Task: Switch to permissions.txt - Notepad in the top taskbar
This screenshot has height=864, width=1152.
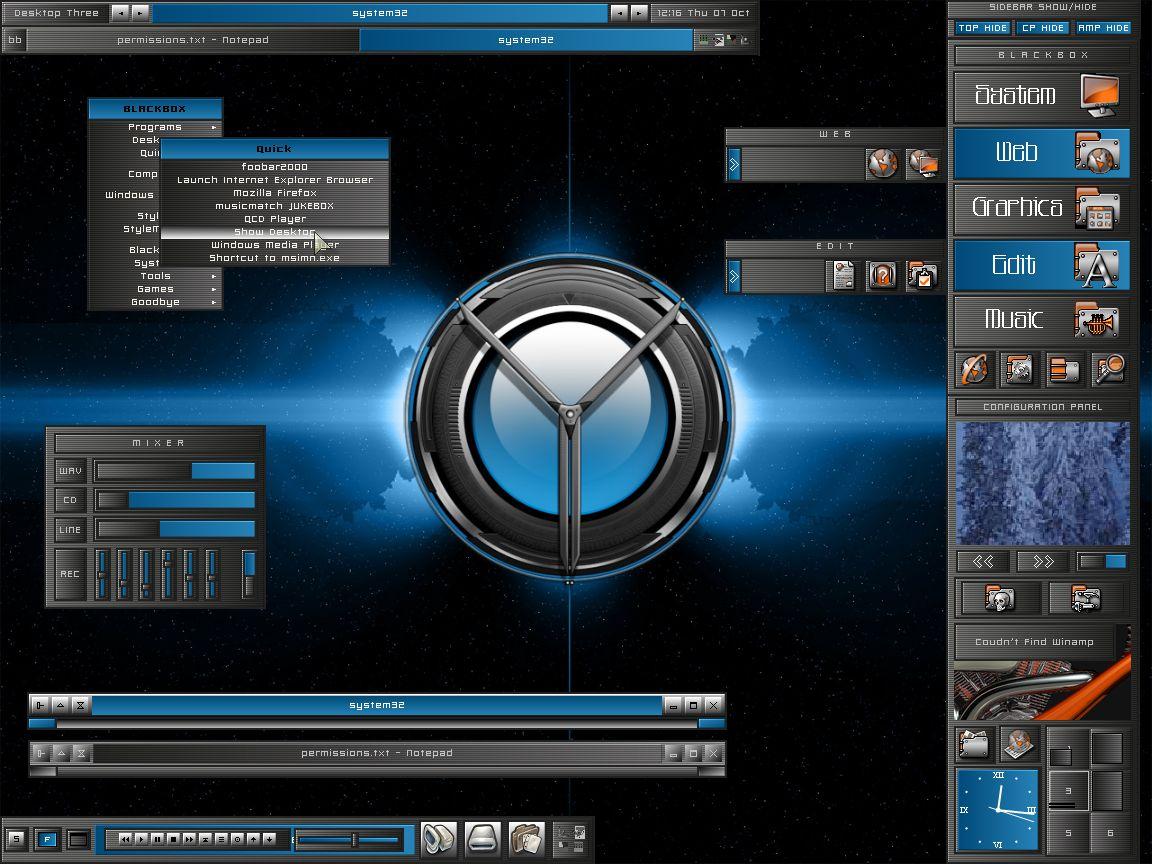Action: click(193, 40)
